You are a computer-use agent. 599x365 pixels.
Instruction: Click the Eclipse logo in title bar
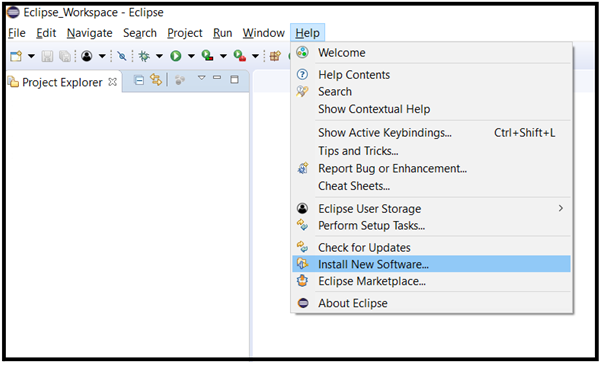point(13,12)
